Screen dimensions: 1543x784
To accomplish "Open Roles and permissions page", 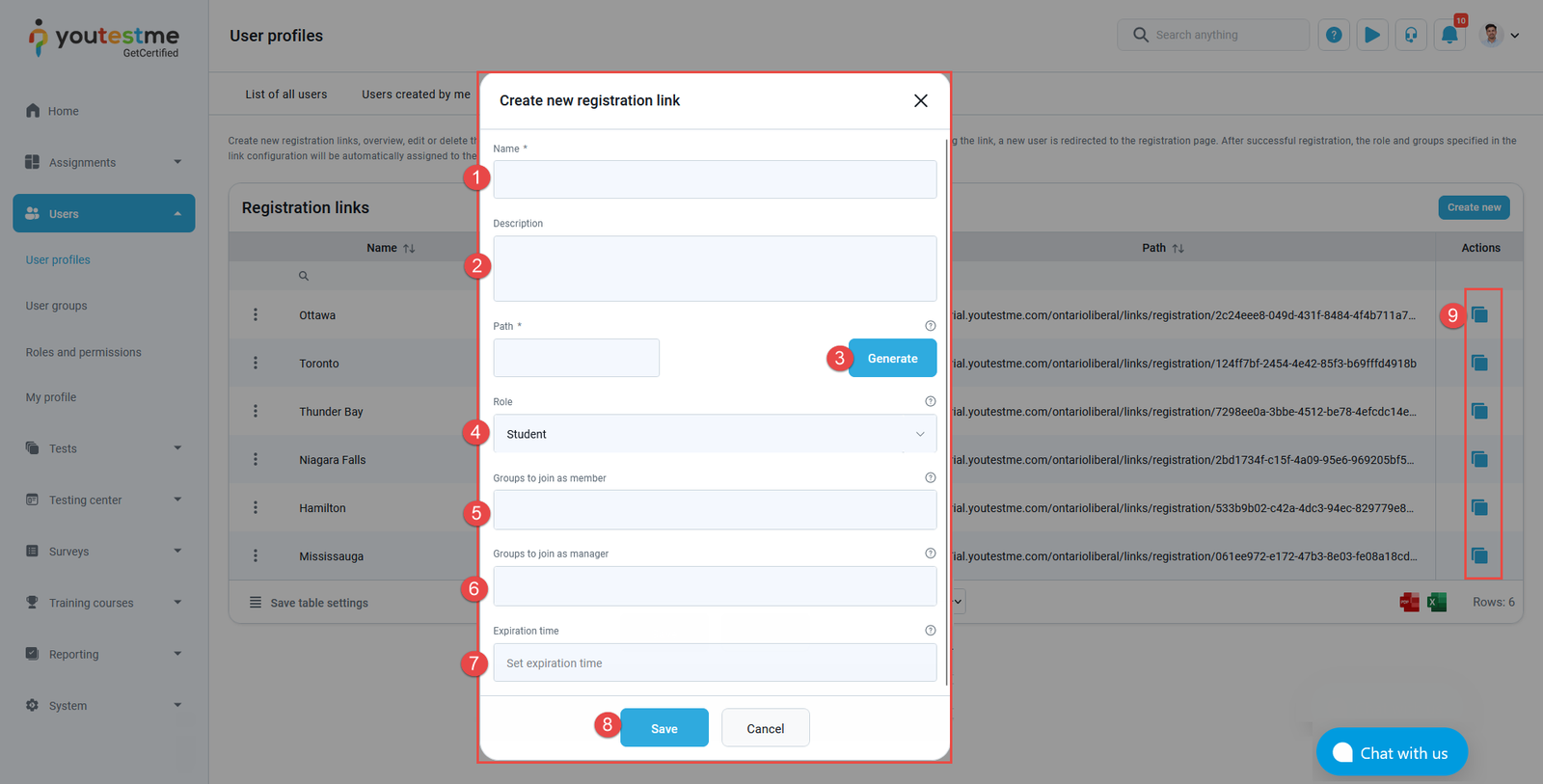I will click(x=83, y=352).
